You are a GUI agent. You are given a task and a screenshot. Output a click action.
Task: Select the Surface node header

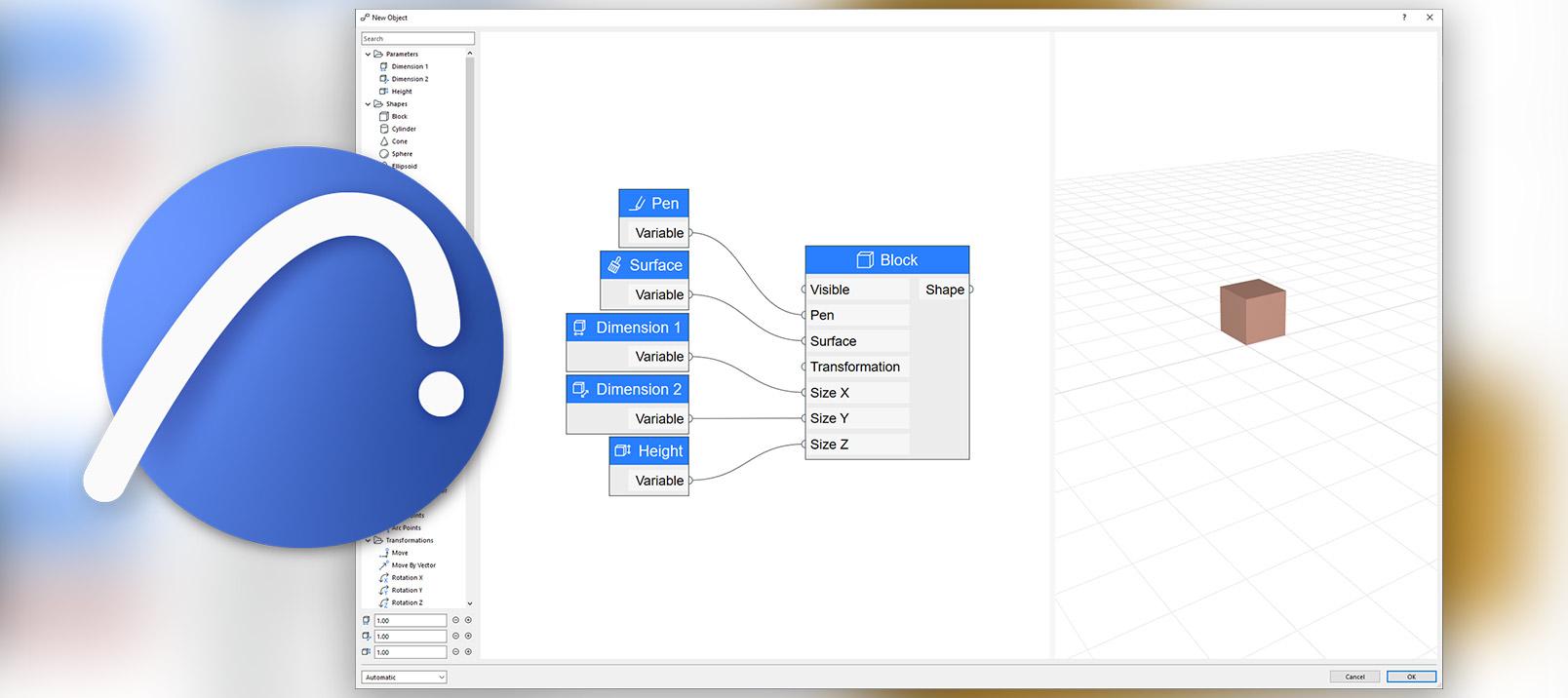645,265
